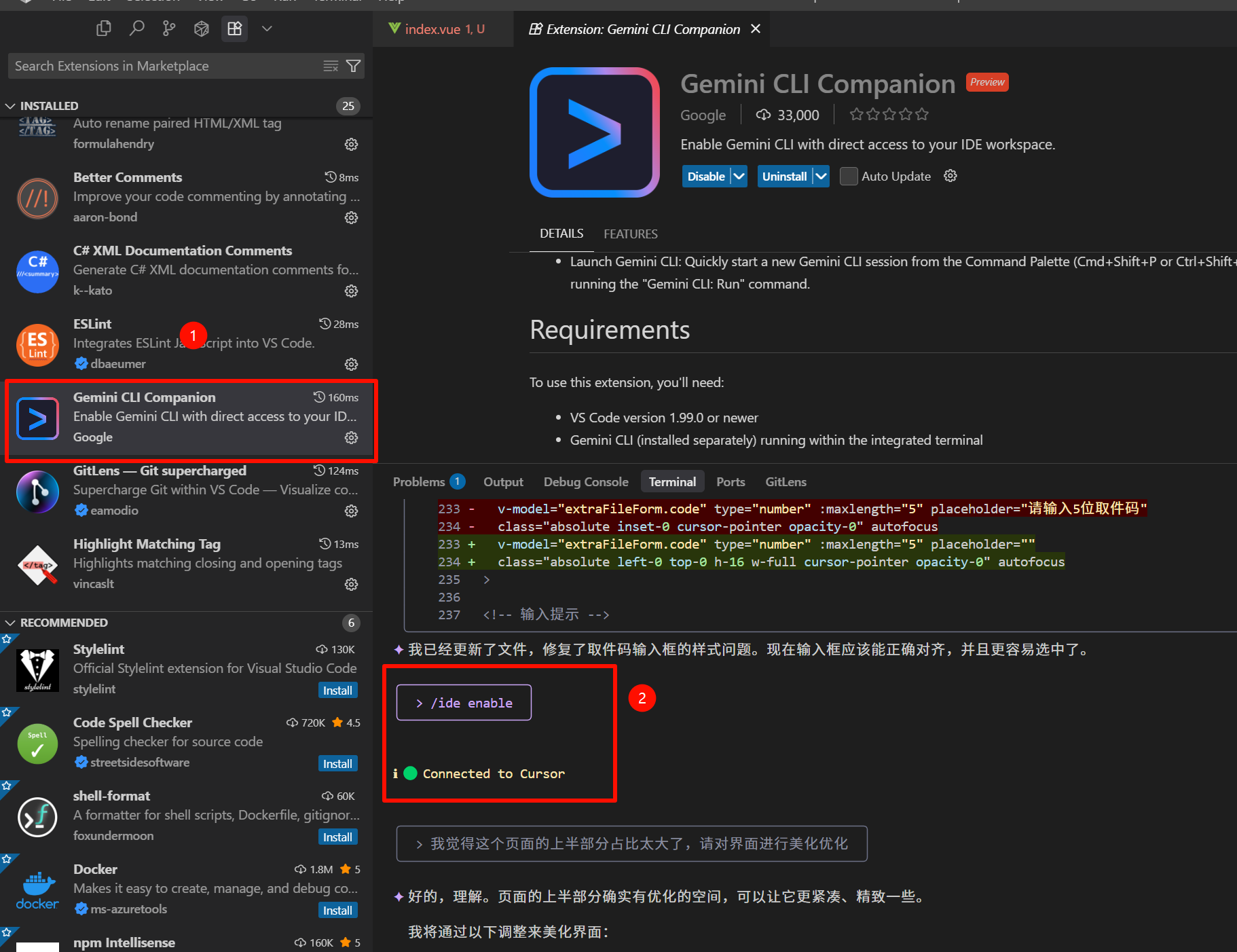Install the Stylelint extension
The image size is (1237, 952).
337,690
